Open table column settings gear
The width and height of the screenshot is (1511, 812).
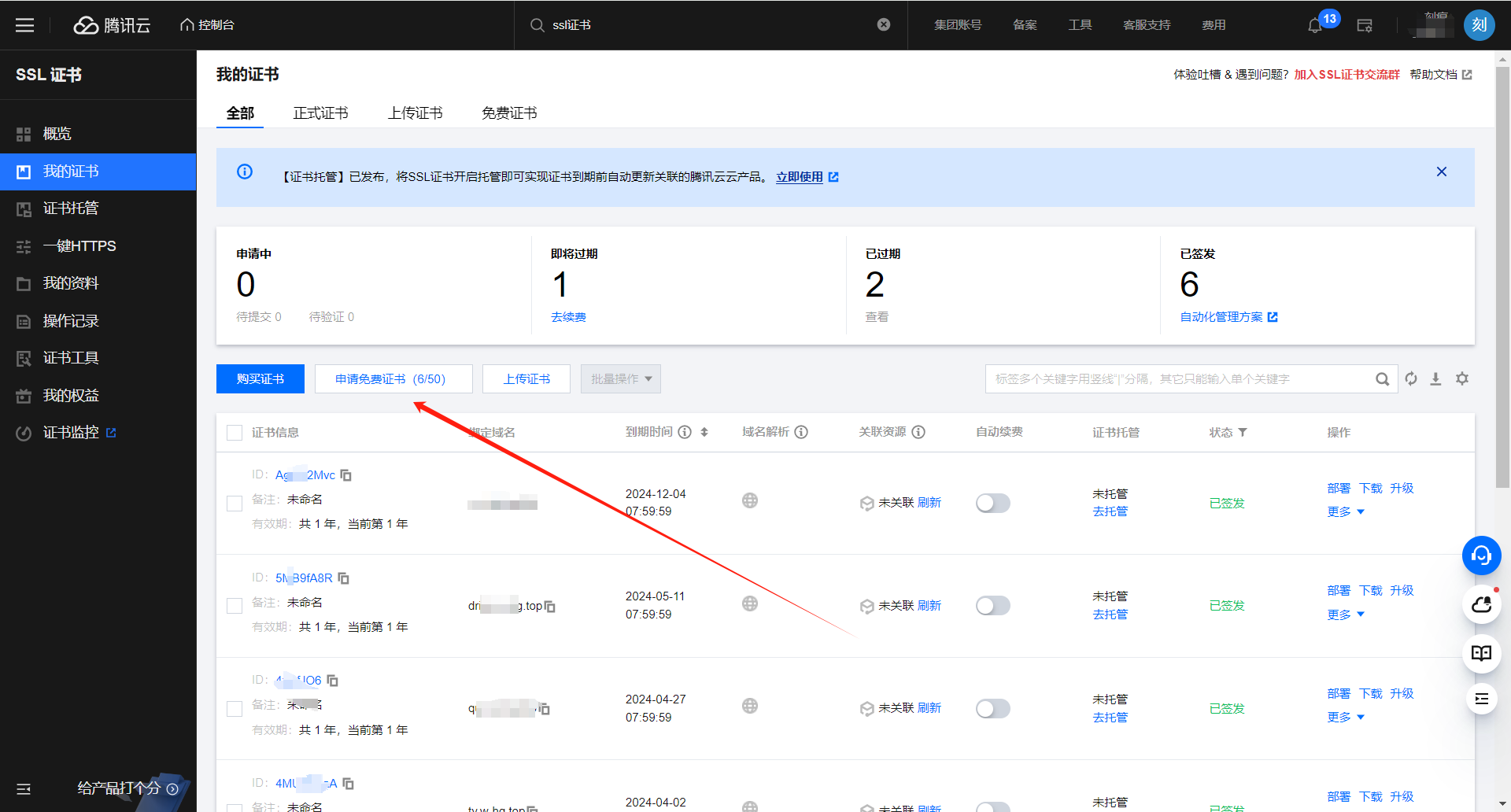click(1462, 379)
